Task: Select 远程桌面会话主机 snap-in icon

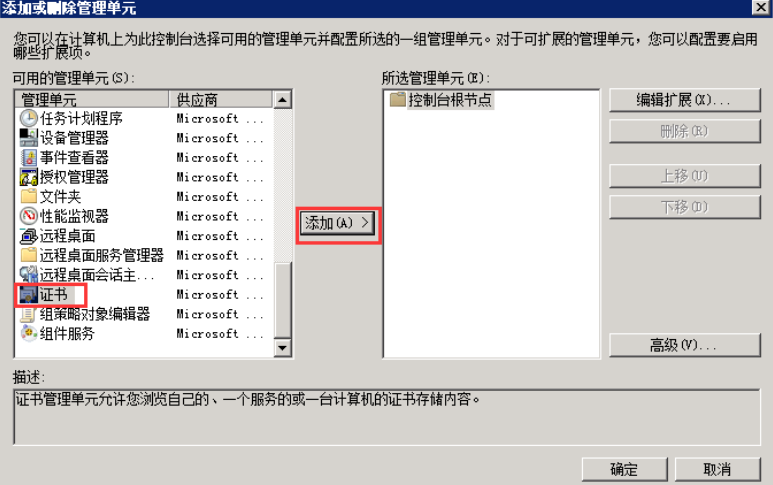Action: pyautogui.click(x=29, y=275)
